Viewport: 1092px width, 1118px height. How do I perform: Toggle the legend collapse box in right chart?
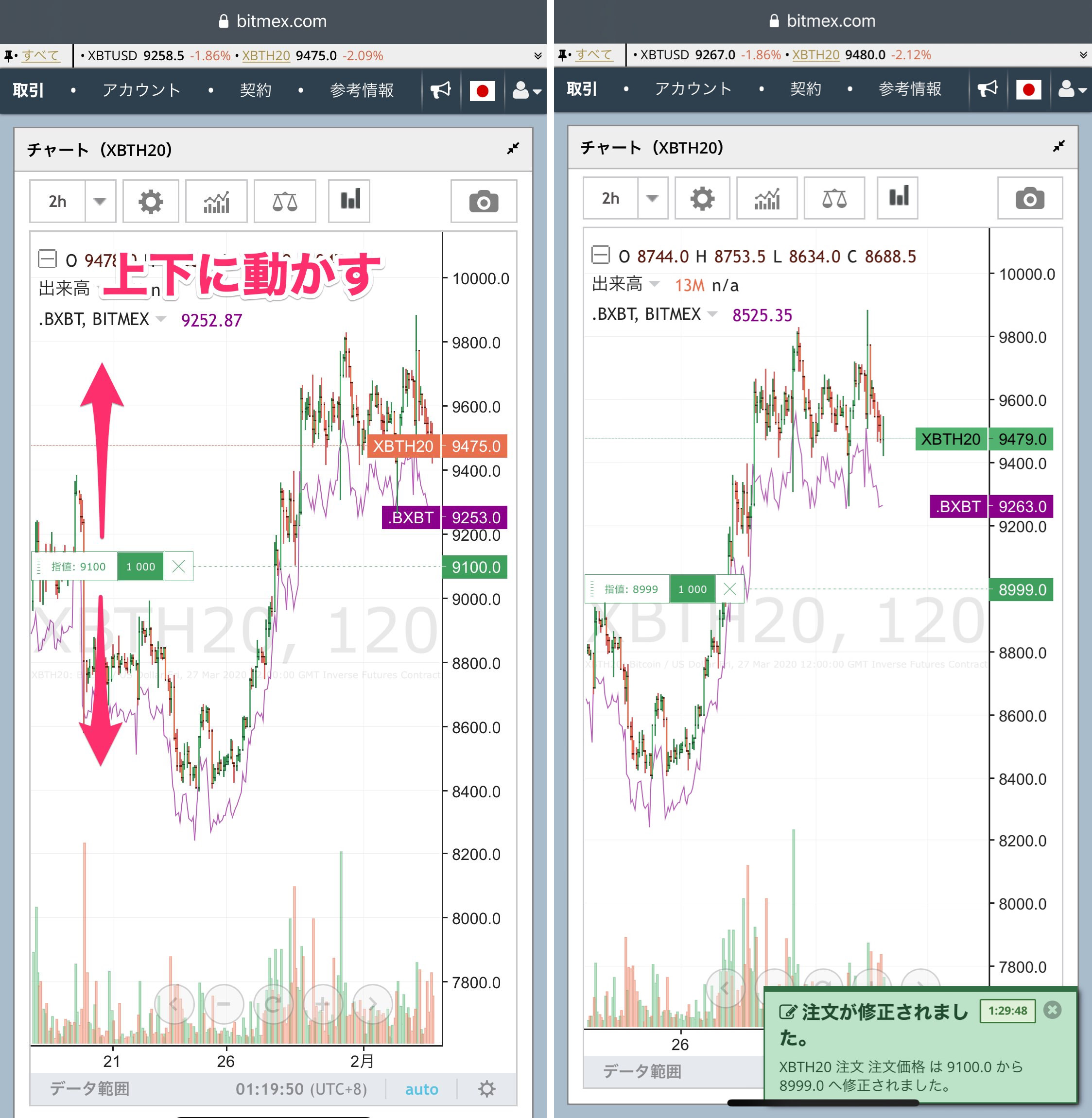pyautogui.click(x=600, y=255)
